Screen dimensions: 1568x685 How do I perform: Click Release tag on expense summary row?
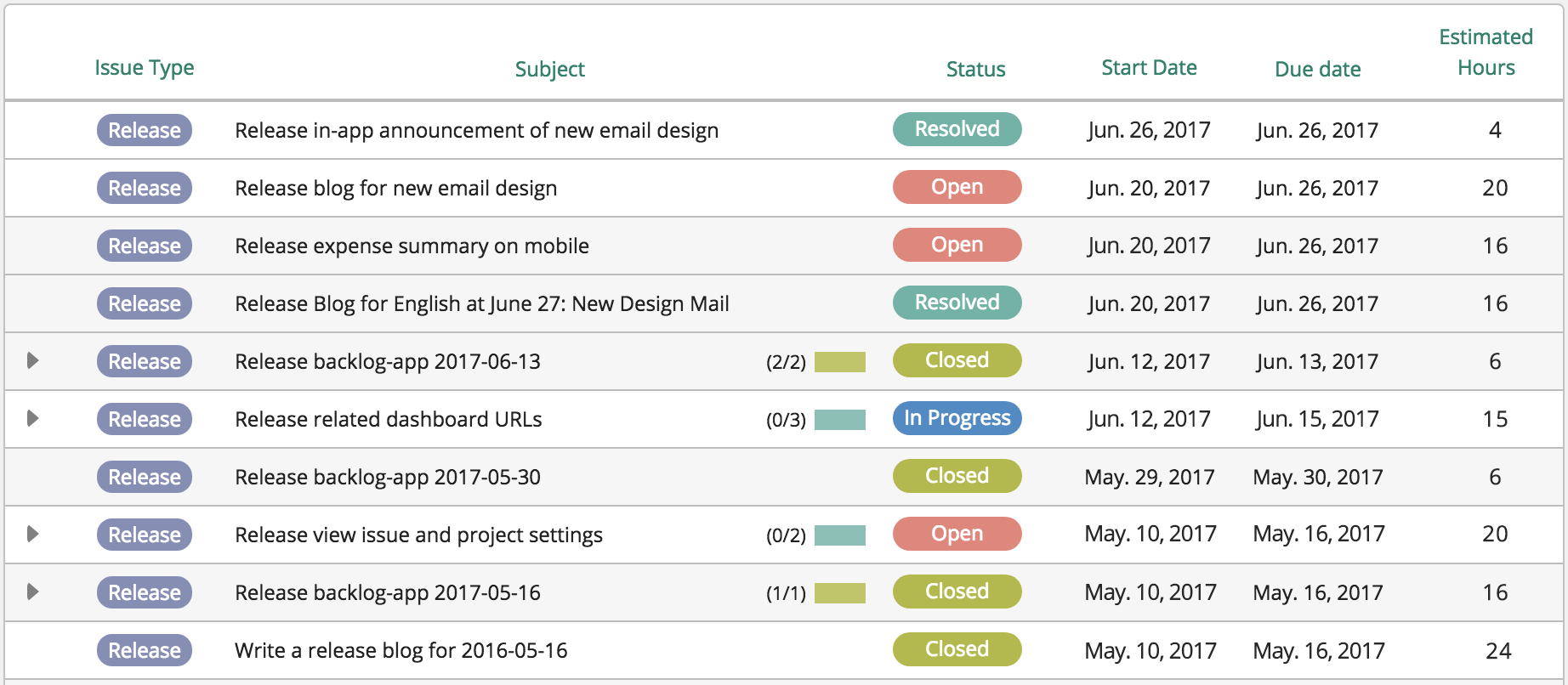click(145, 246)
